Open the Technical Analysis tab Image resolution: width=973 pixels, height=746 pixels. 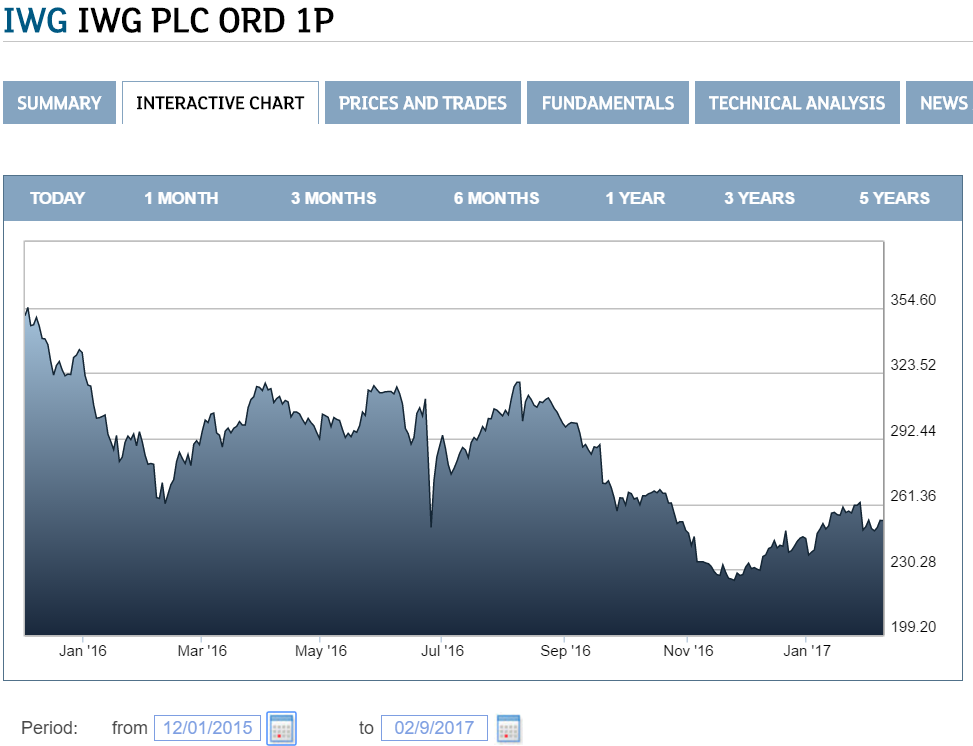[x=797, y=103]
